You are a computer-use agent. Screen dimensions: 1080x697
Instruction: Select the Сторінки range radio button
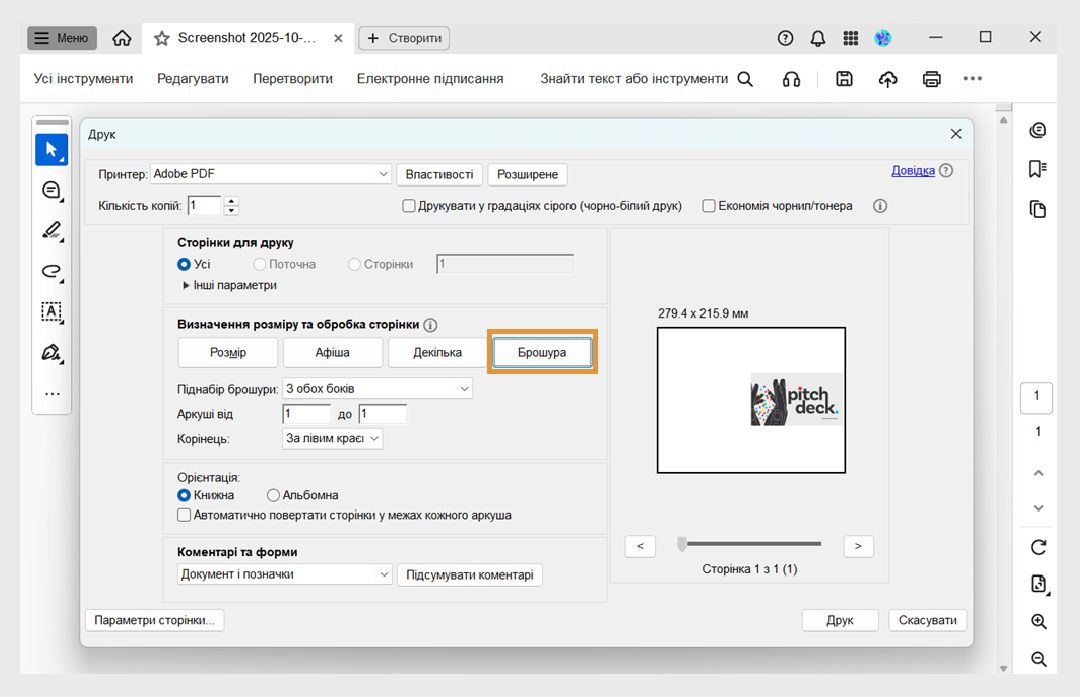coord(354,264)
